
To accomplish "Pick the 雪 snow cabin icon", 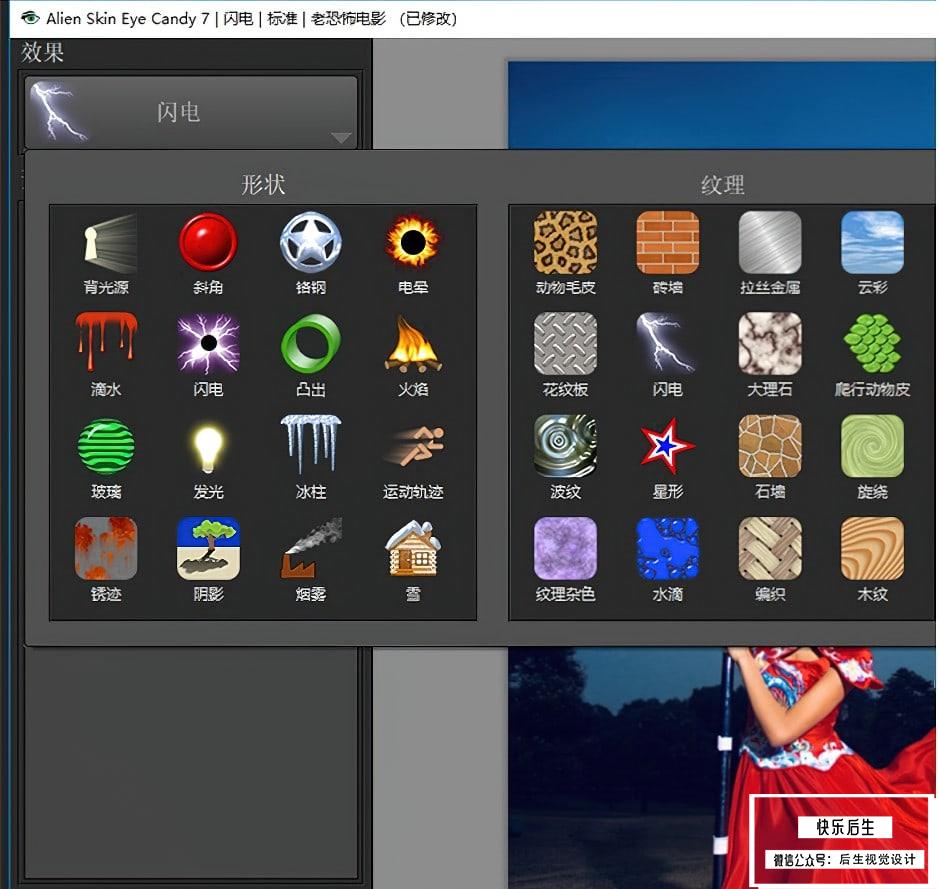I will (413, 548).
